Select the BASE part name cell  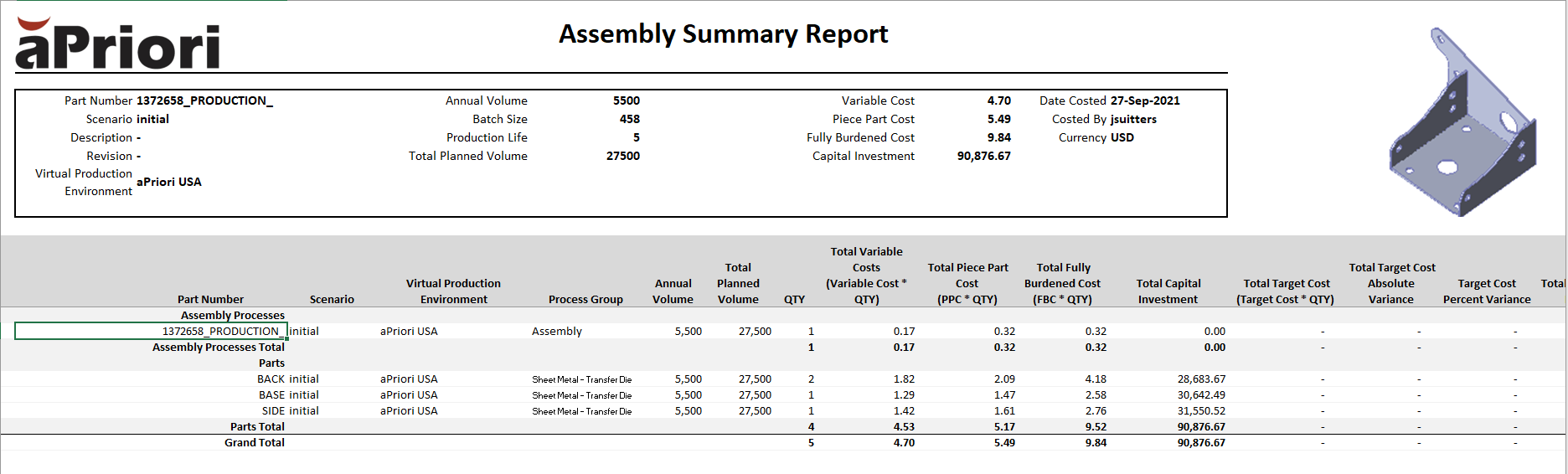(271, 395)
